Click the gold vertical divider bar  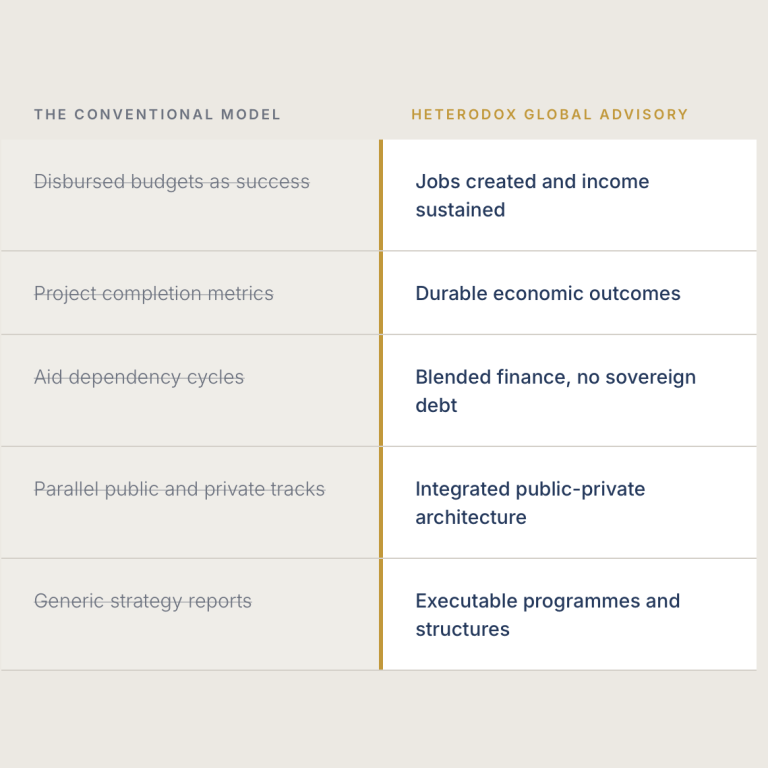point(381,405)
